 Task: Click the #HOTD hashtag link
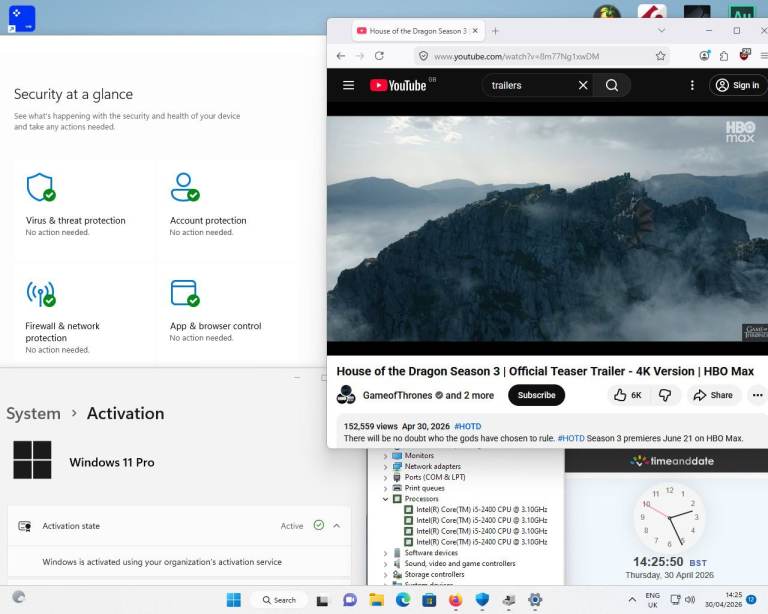(x=467, y=426)
